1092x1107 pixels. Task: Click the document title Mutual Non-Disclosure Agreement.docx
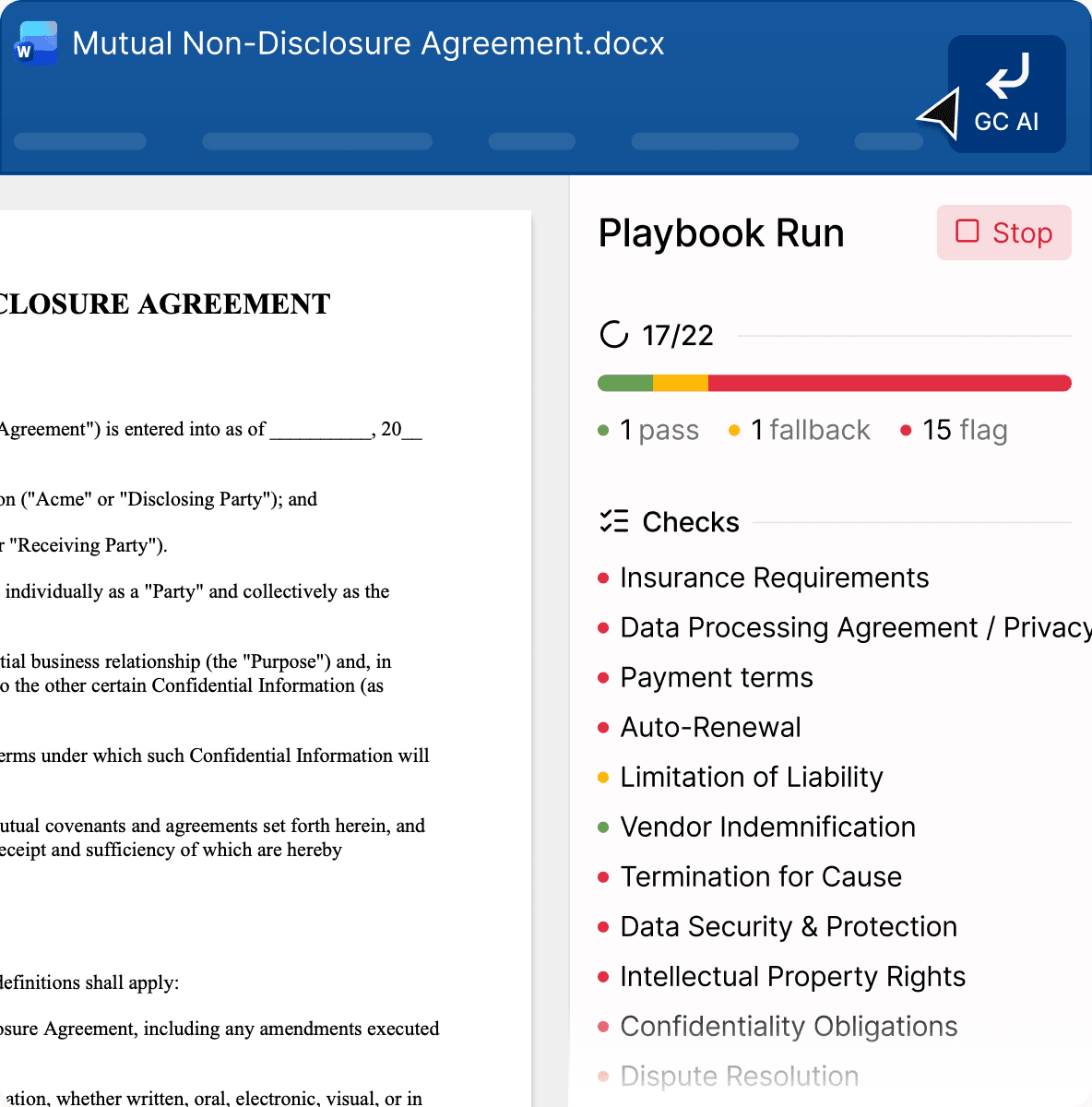click(x=368, y=43)
